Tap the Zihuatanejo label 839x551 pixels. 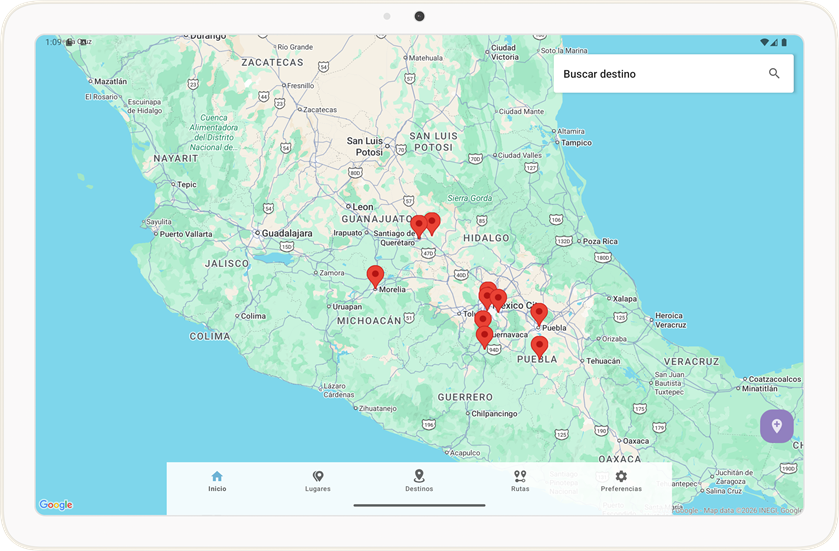378,408
